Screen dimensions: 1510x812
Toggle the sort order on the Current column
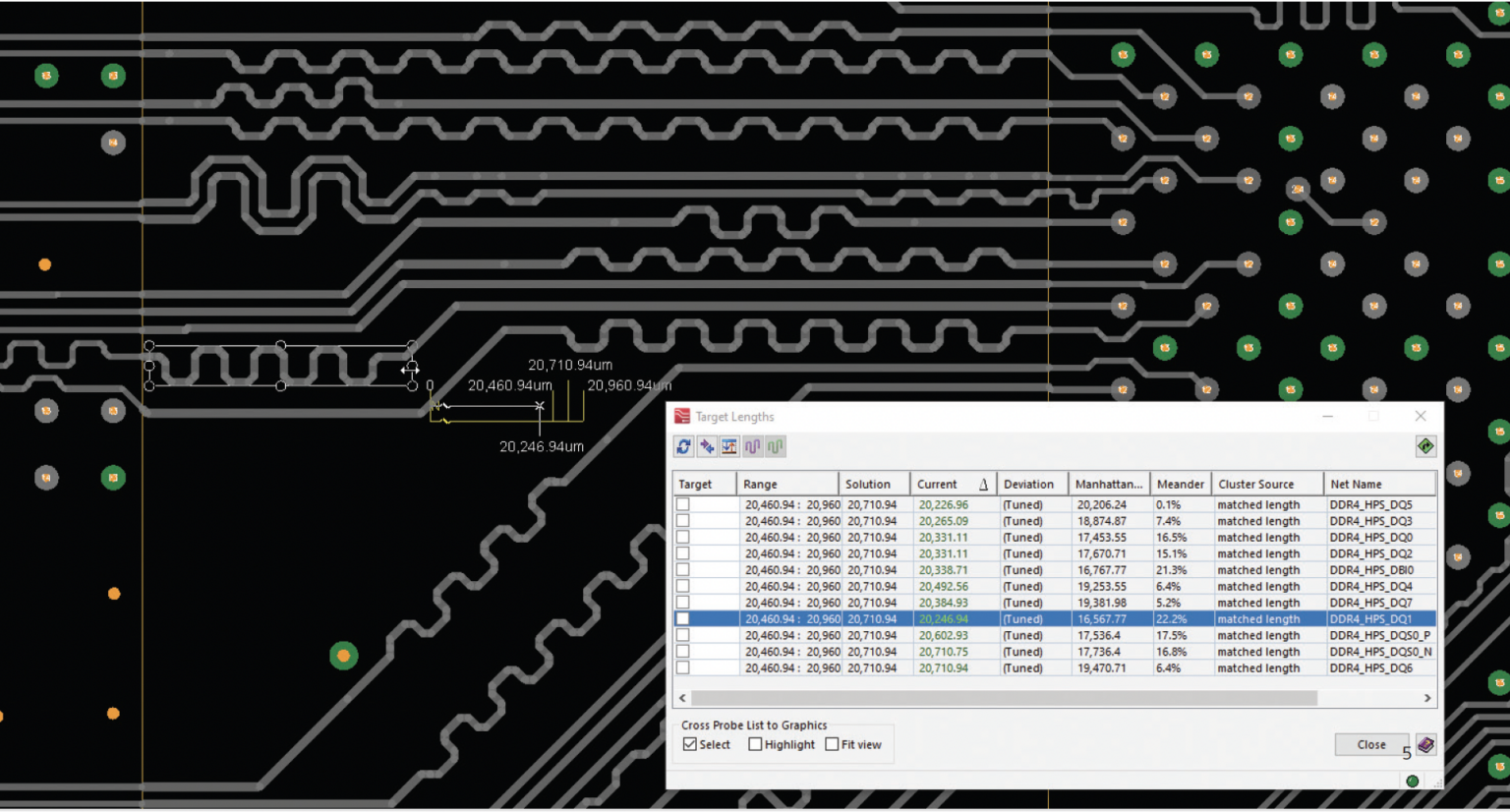(949, 483)
